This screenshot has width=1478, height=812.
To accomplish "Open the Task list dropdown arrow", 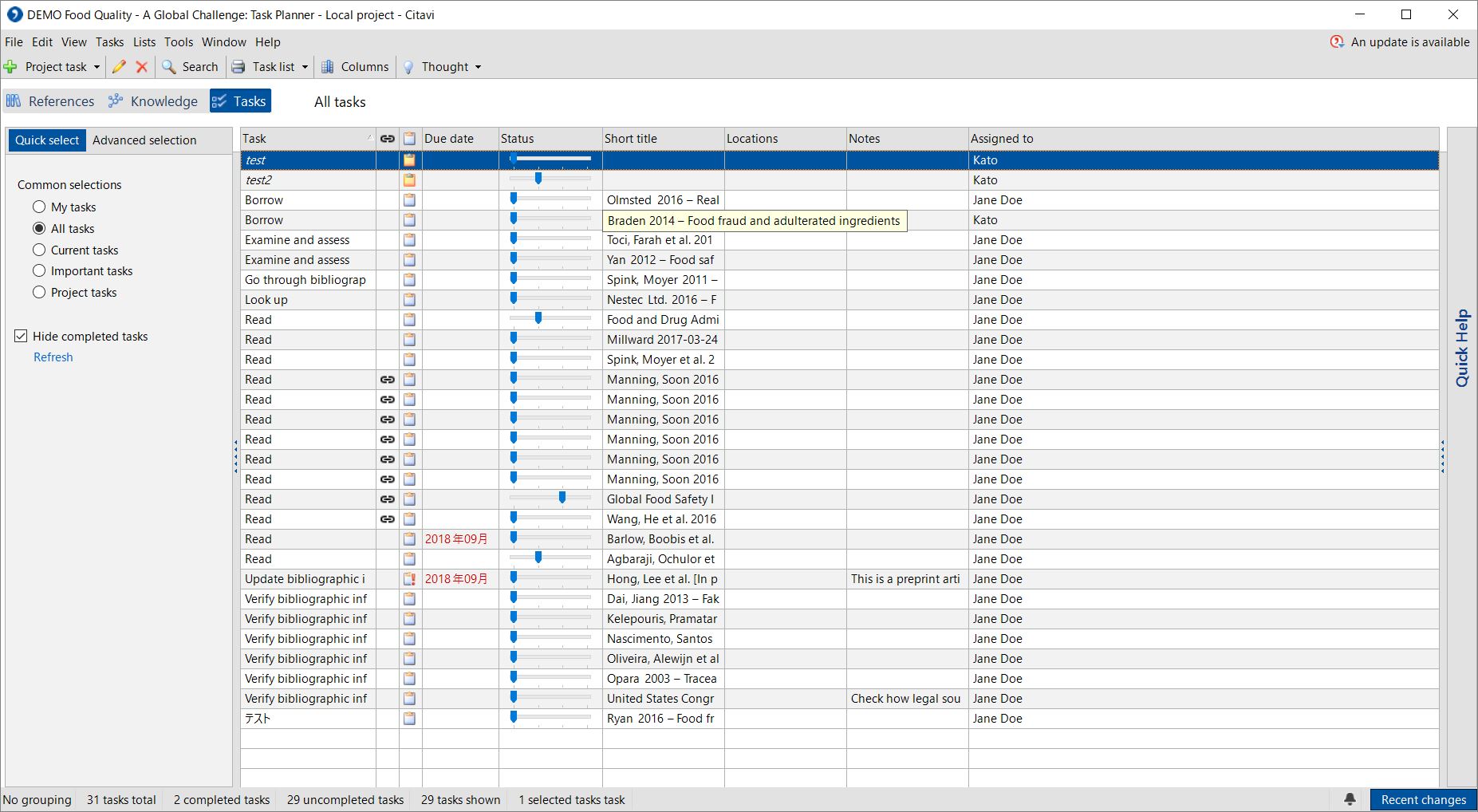I will point(305,67).
